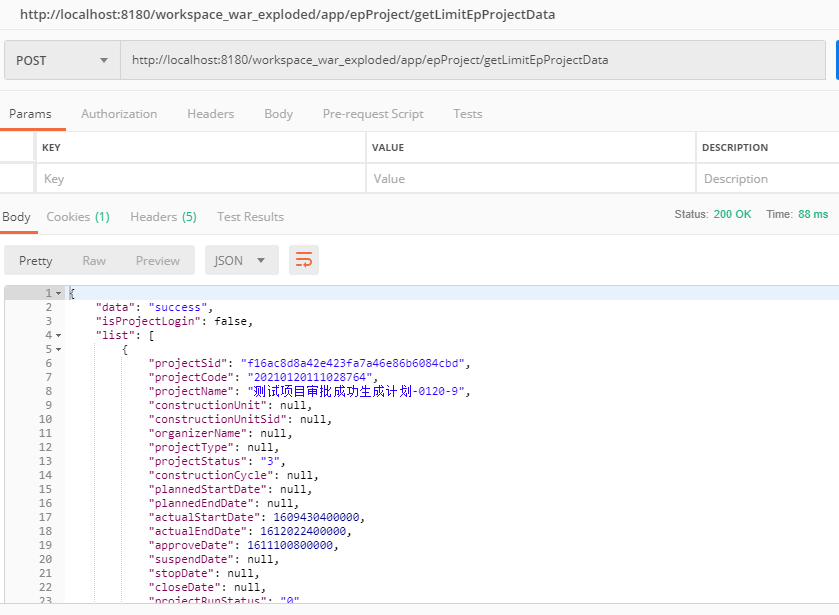The width and height of the screenshot is (839, 615).
Task: Toggle the wrap lines icon in response toolbar
Action: coord(304,260)
